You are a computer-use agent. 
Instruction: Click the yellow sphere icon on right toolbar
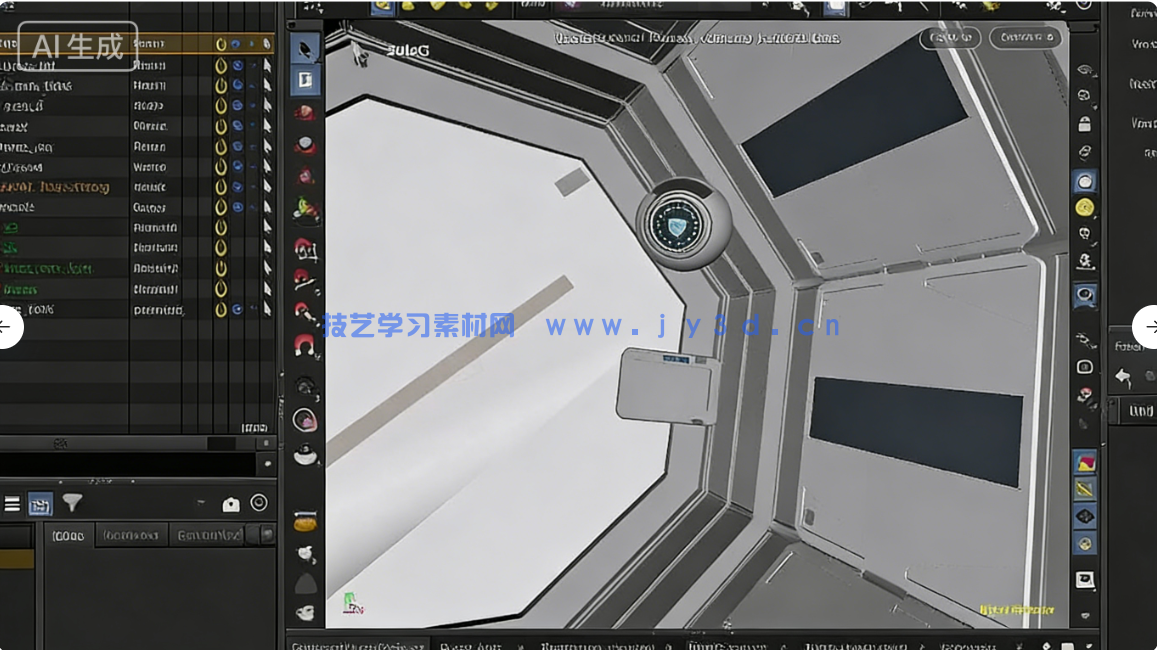click(1084, 208)
